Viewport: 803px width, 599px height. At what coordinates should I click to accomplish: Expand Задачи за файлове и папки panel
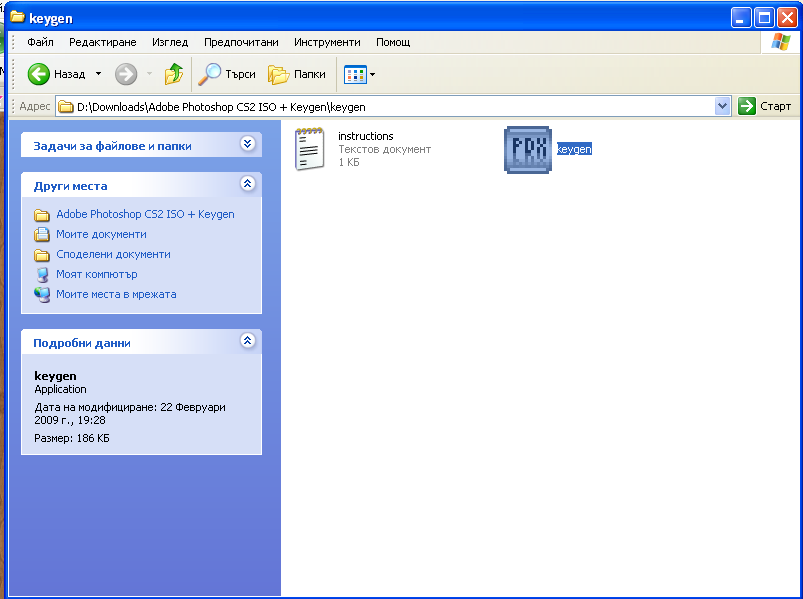click(248, 144)
